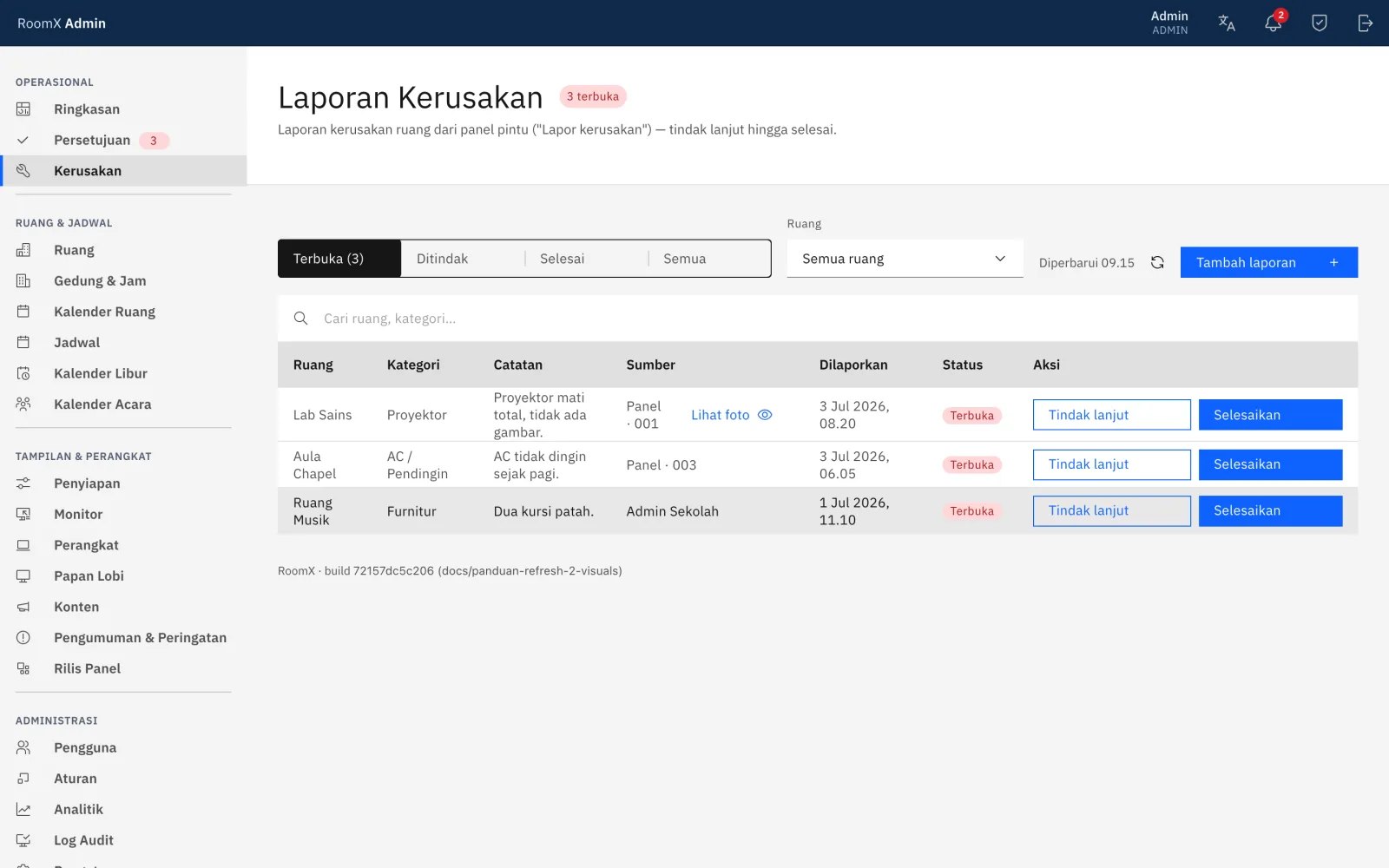Click the Ruang sidebar icon

click(x=23, y=250)
